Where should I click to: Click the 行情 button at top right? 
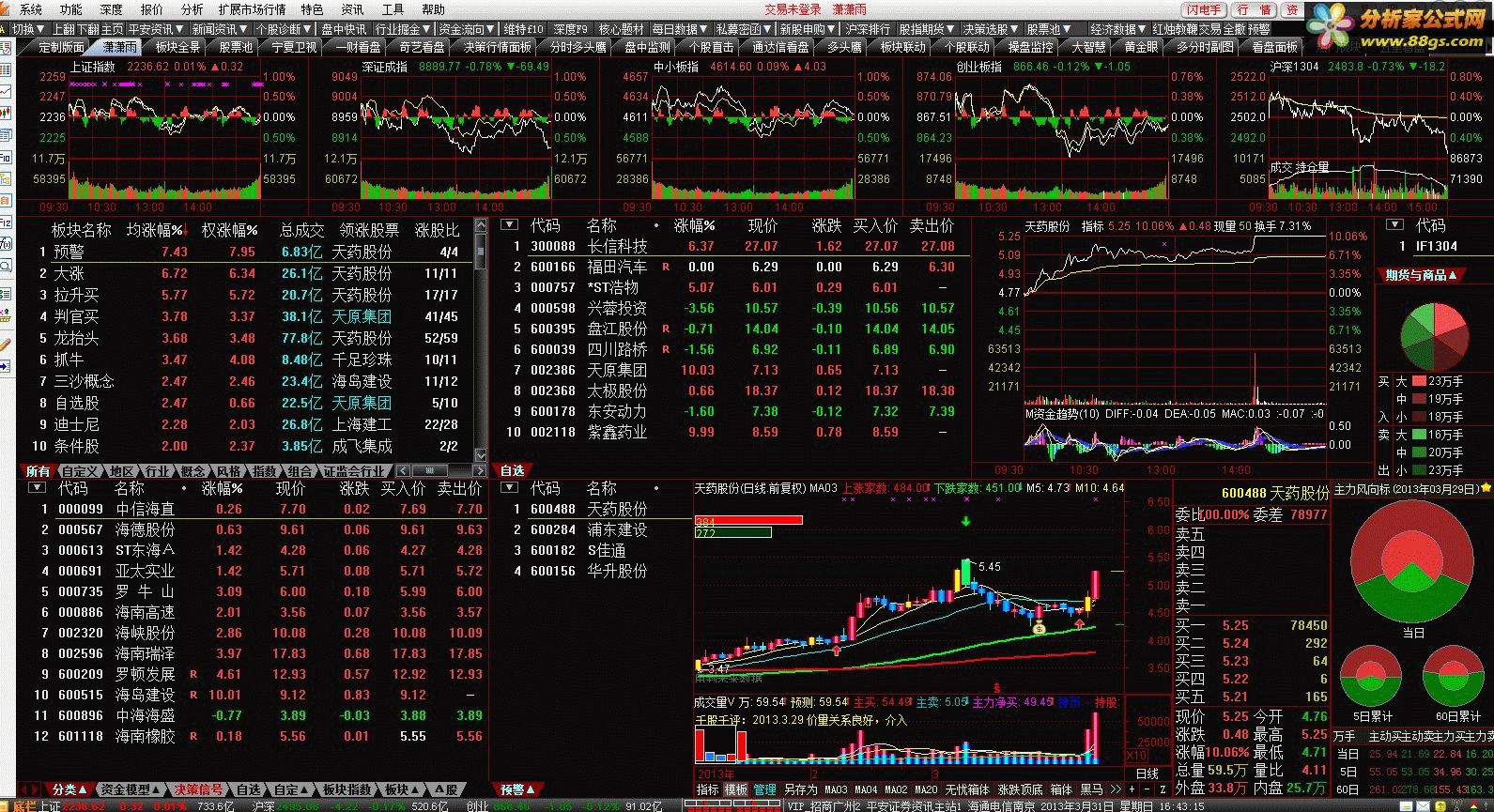[x=1255, y=9]
